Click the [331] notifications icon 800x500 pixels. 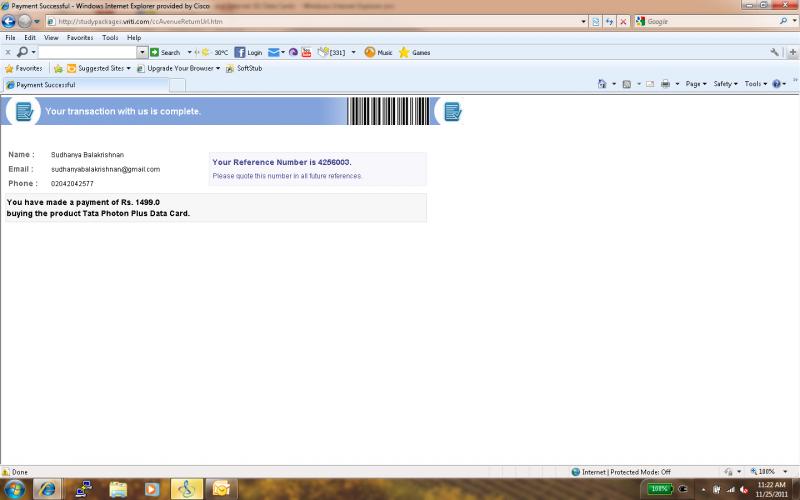pos(331,52)
